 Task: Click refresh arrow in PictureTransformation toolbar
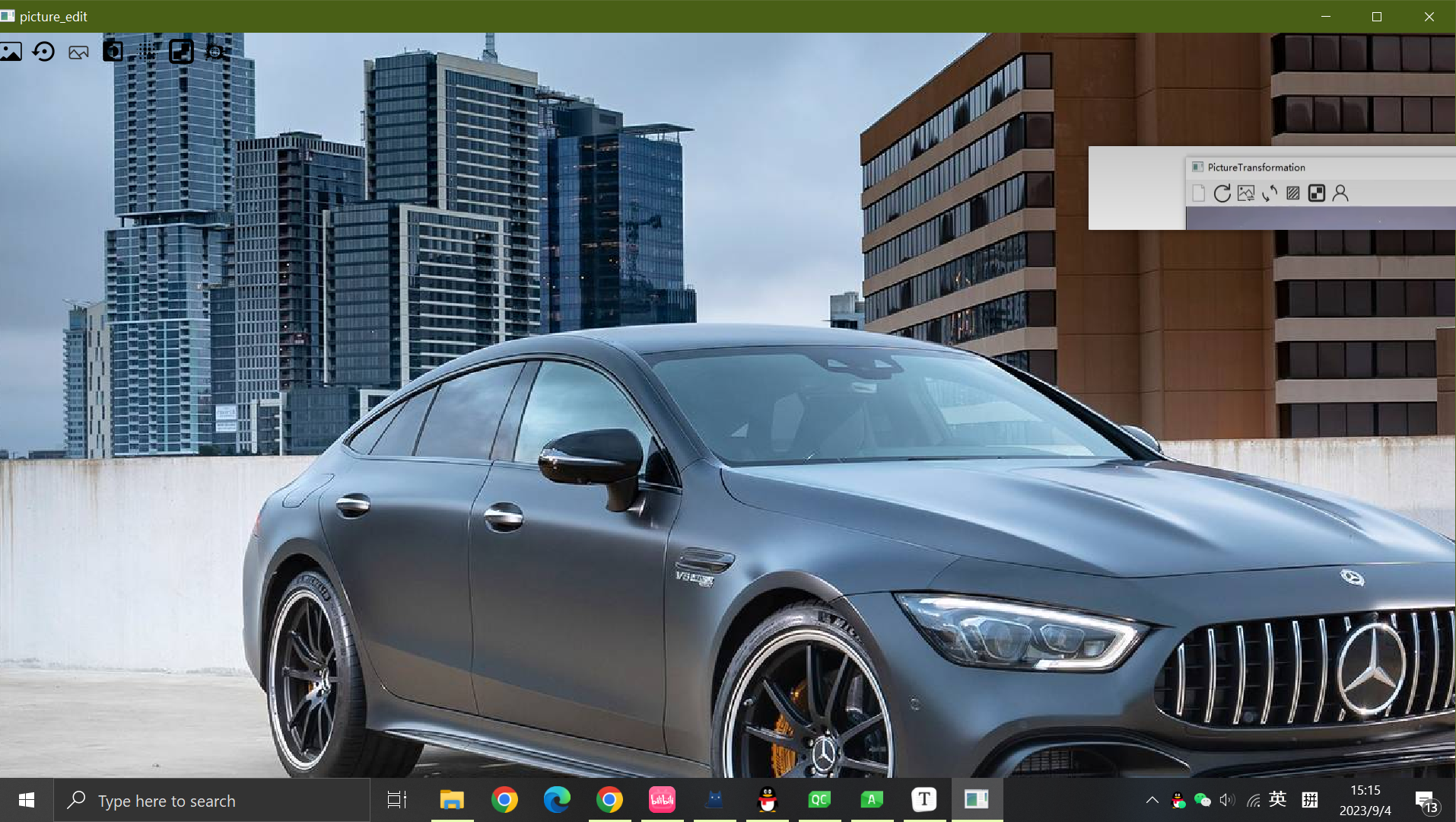coord(1222,193)
